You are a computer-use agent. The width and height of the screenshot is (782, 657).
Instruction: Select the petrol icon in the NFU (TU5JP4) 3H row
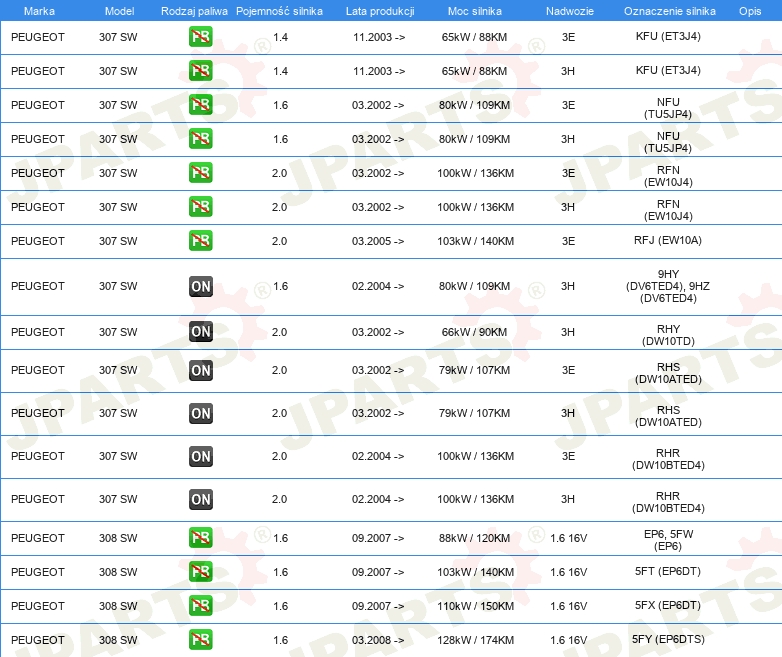[200, 139]
